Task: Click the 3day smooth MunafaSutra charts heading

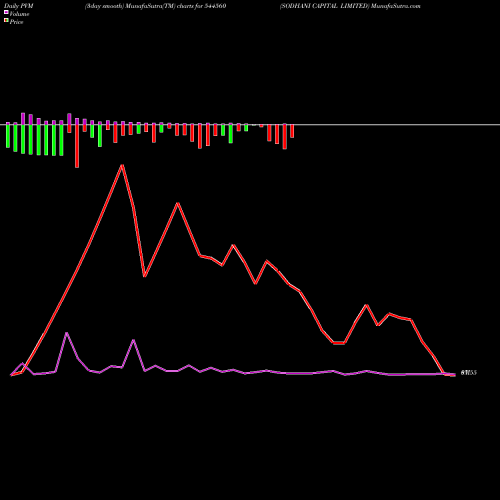Action: point(155,6)
